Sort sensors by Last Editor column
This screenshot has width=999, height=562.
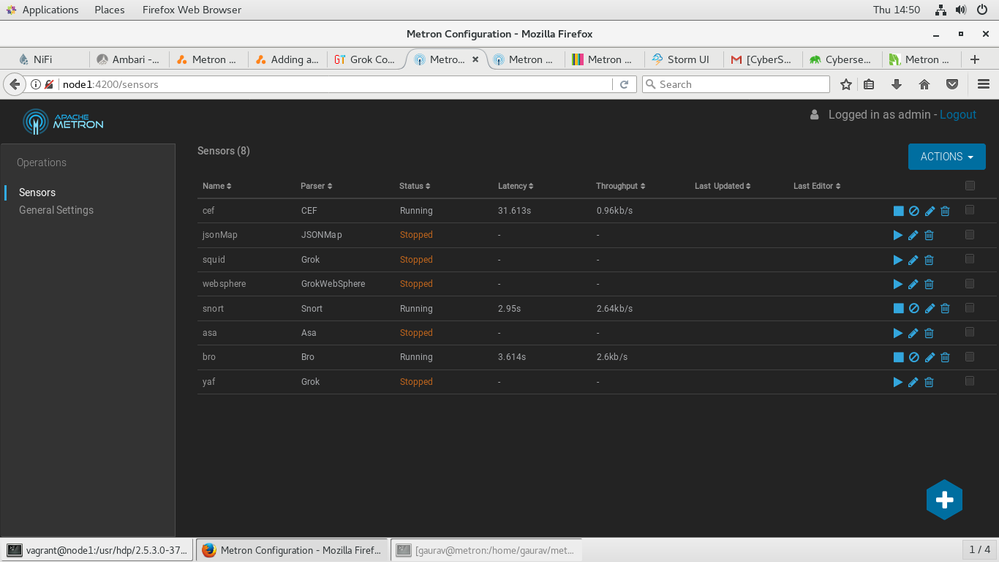tap(817, 186)
